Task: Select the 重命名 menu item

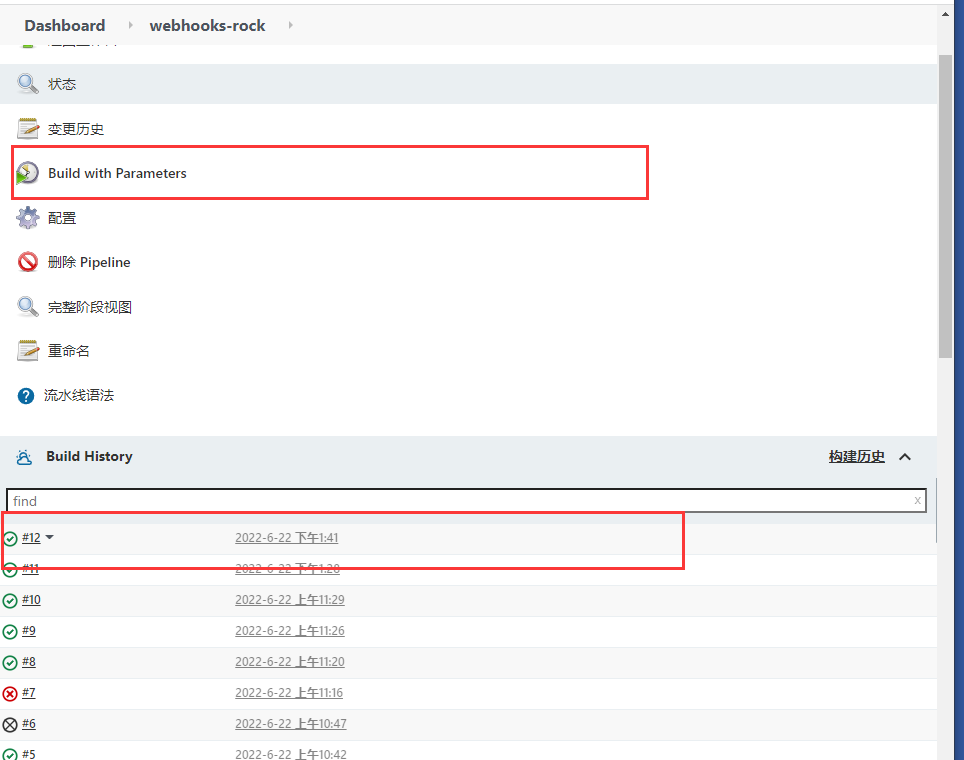Action: click(69, 351)
